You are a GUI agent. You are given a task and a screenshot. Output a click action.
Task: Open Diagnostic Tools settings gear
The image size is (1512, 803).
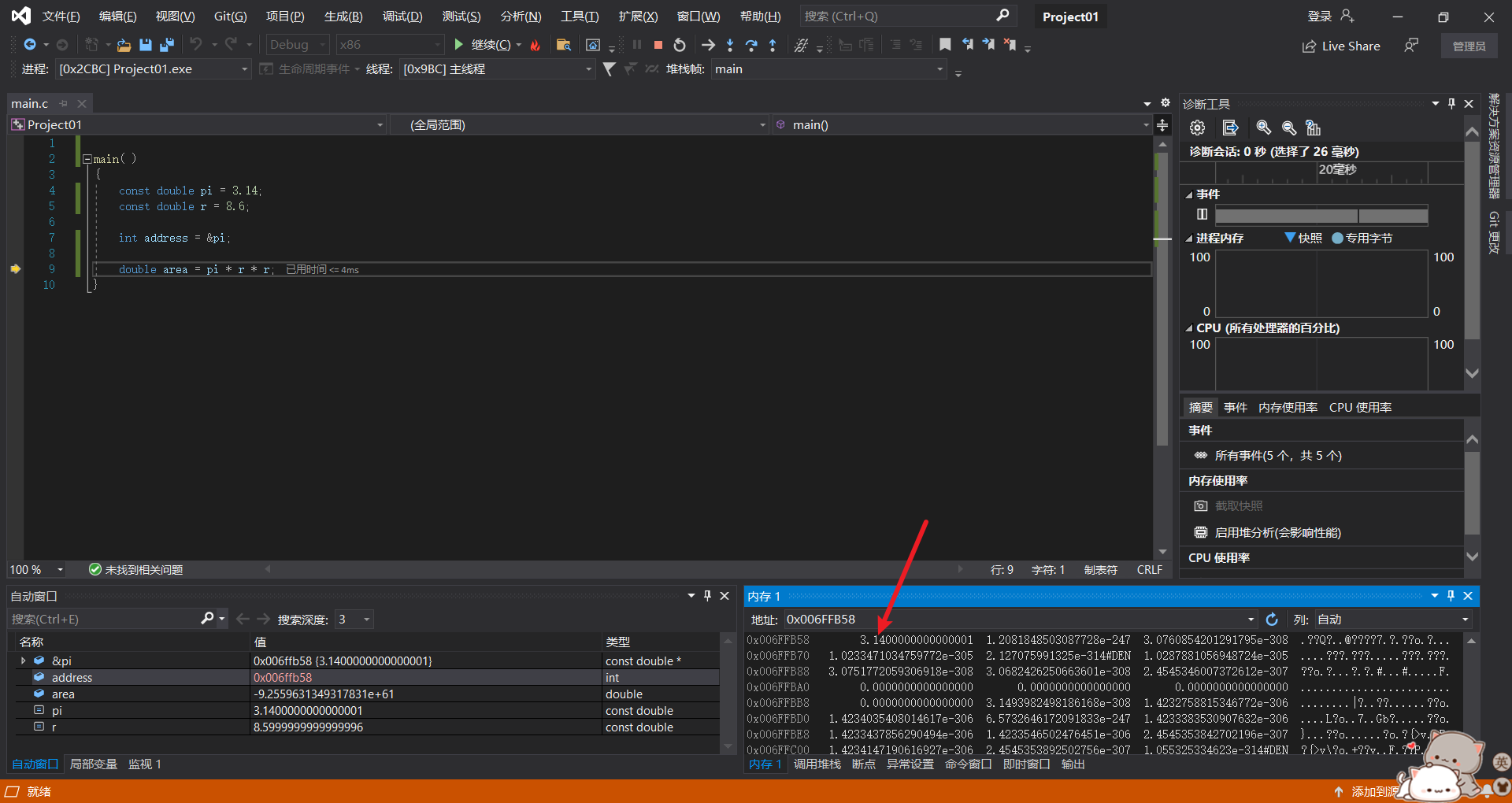[1197, 128]
